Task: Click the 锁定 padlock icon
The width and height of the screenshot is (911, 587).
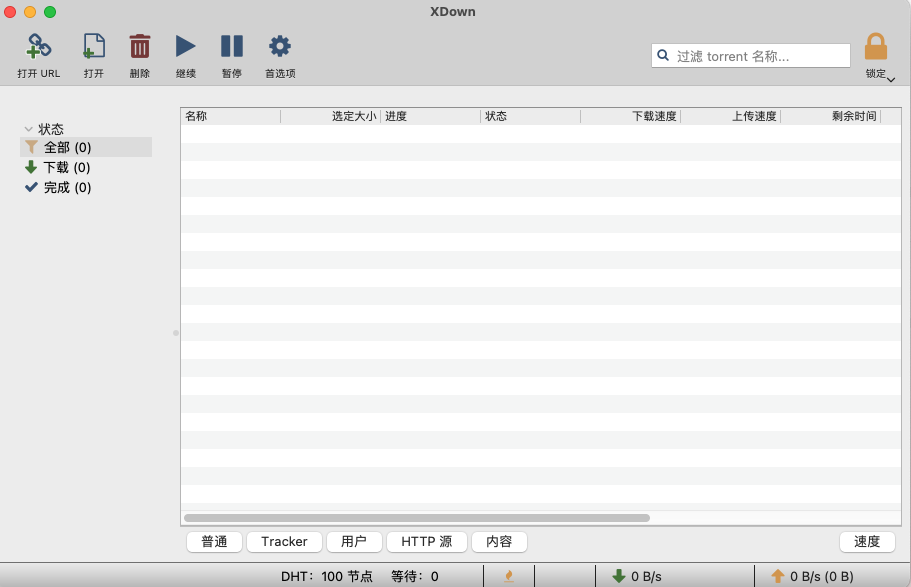Action: point(876,46)
